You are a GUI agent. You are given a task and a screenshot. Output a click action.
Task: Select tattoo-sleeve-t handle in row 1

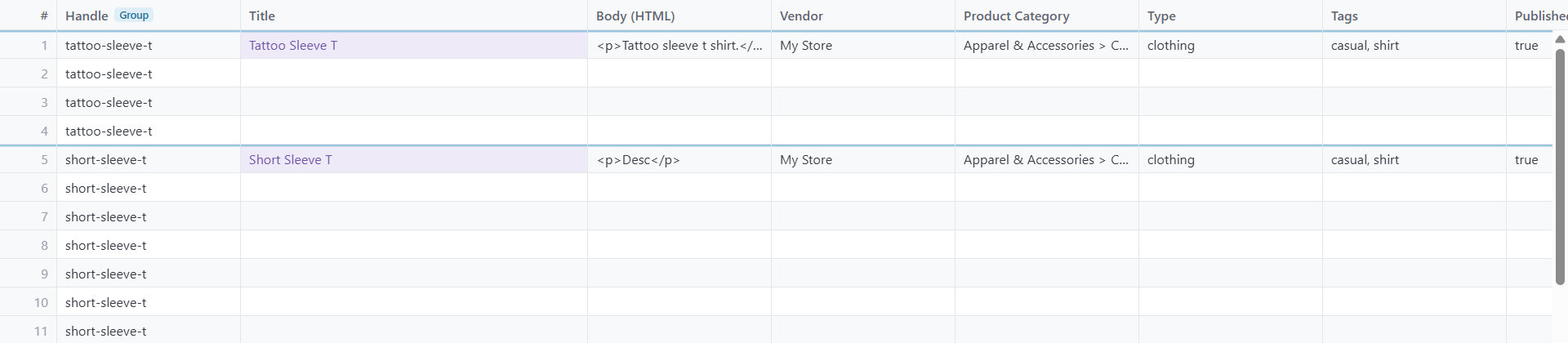pyautogui.click(x=149, y=46)
